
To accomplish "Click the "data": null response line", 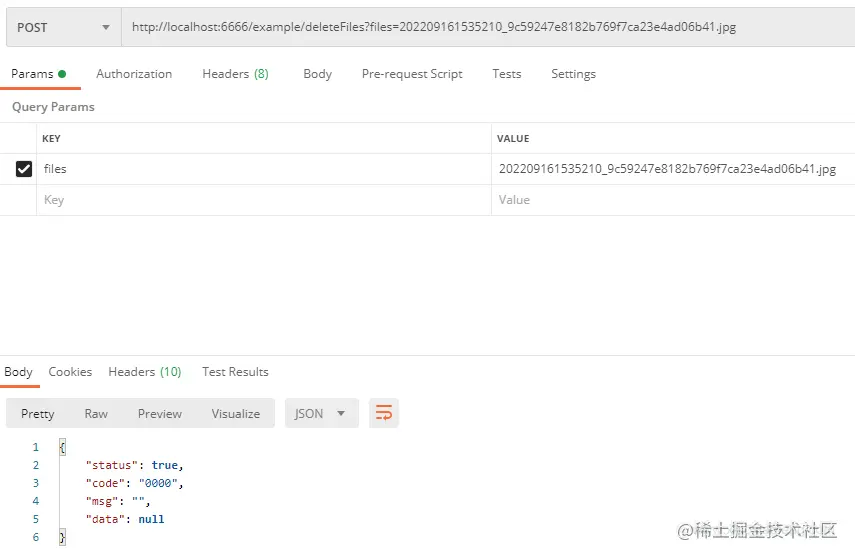I will click(x=124, y=519).
